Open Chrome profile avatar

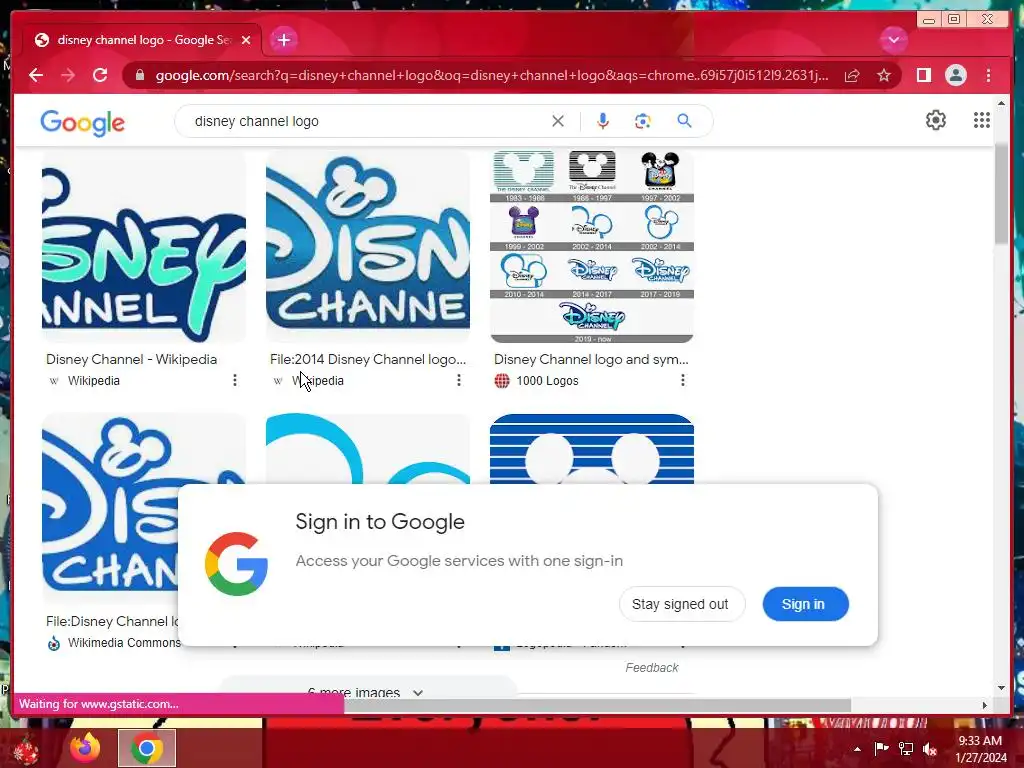coord(956,75)
